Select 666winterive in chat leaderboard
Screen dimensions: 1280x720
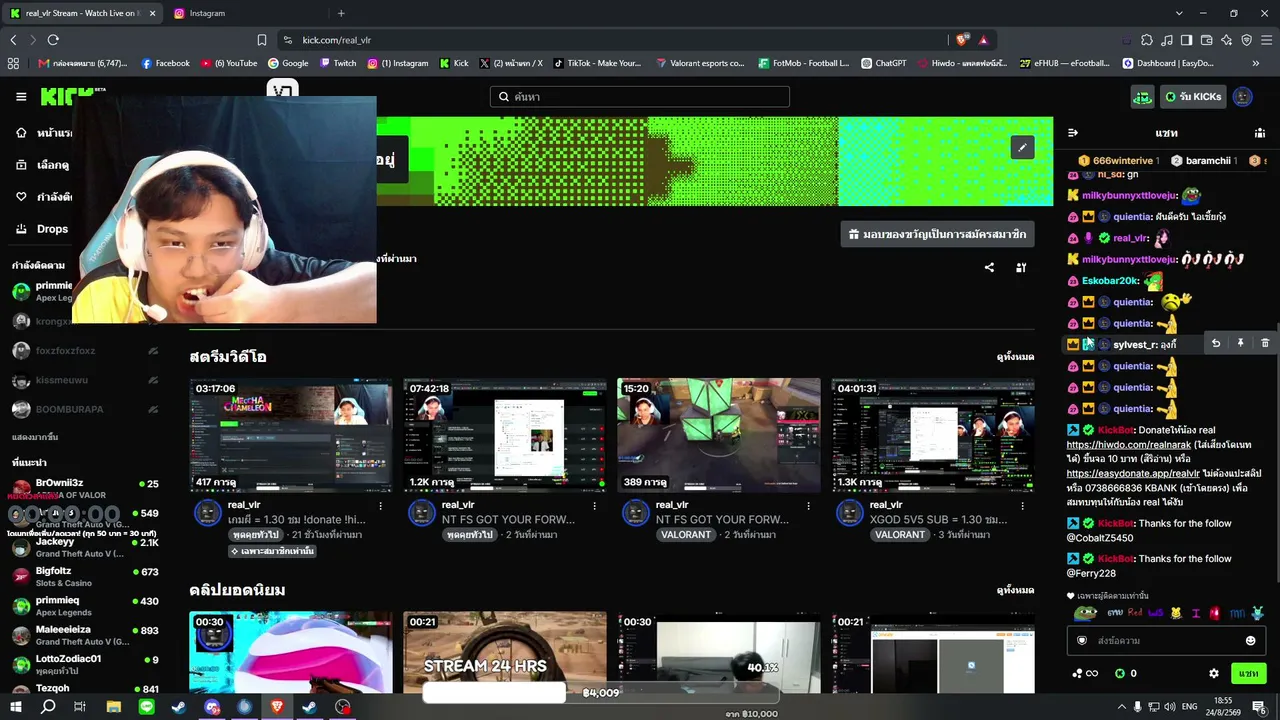[x=1118, y=161]
